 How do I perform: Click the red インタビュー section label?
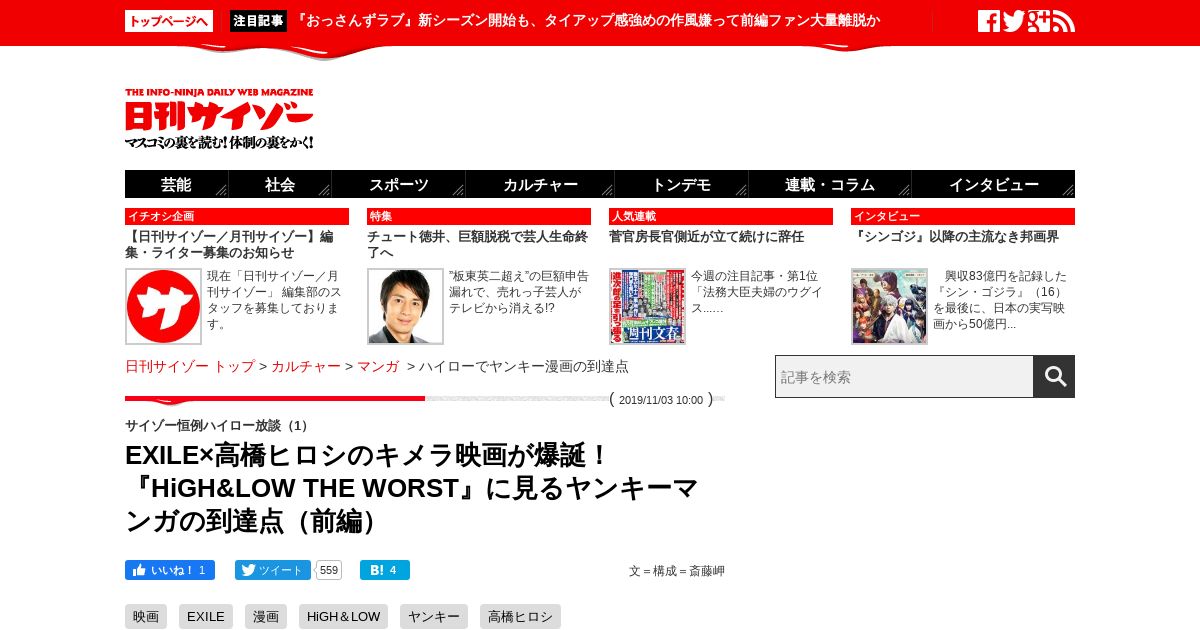(x=963, y=216)
